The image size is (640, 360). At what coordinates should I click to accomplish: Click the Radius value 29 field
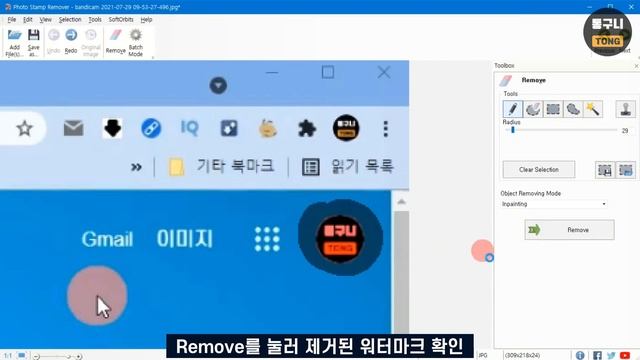(624, 131)
